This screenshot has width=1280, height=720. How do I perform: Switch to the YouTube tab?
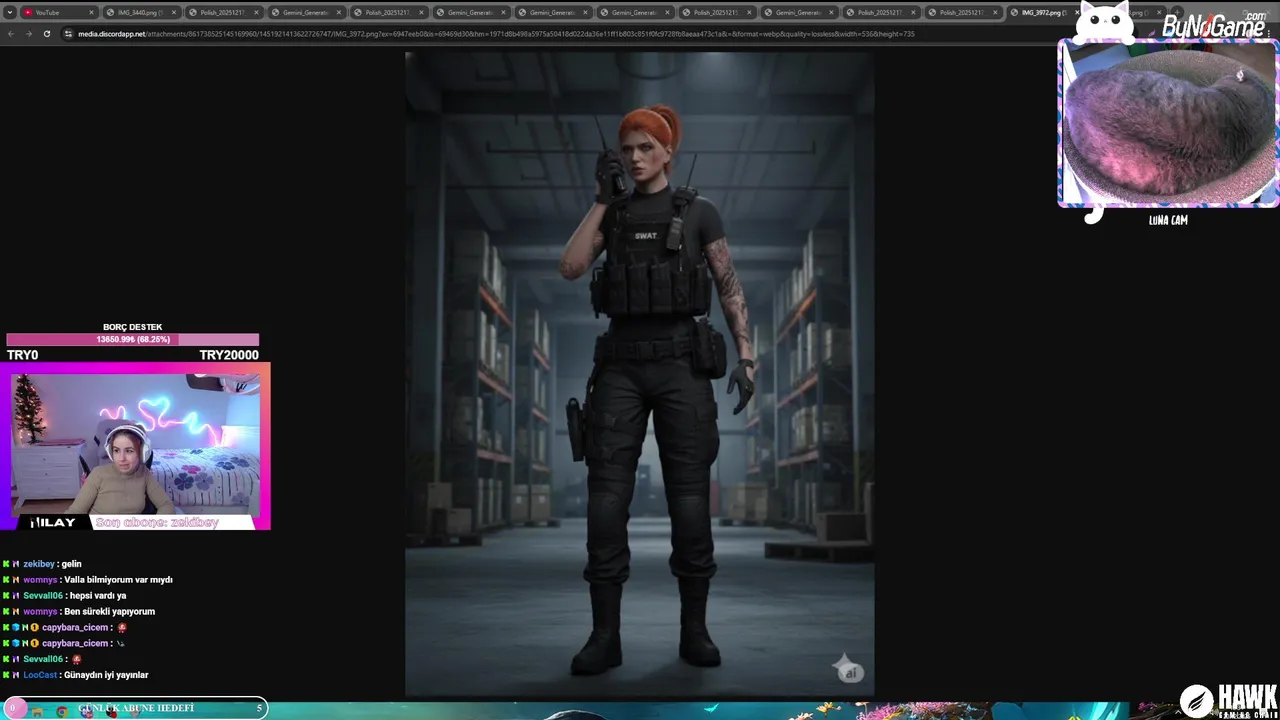[x=59, y=13]
